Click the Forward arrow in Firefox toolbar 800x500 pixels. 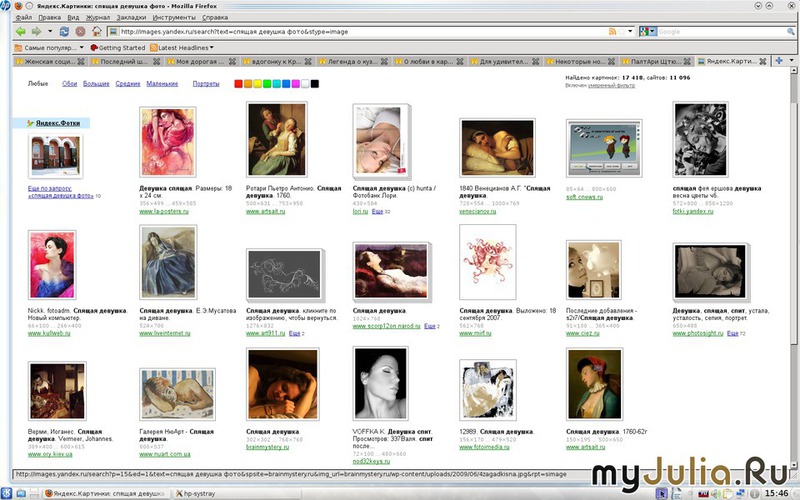coord(36,32)
